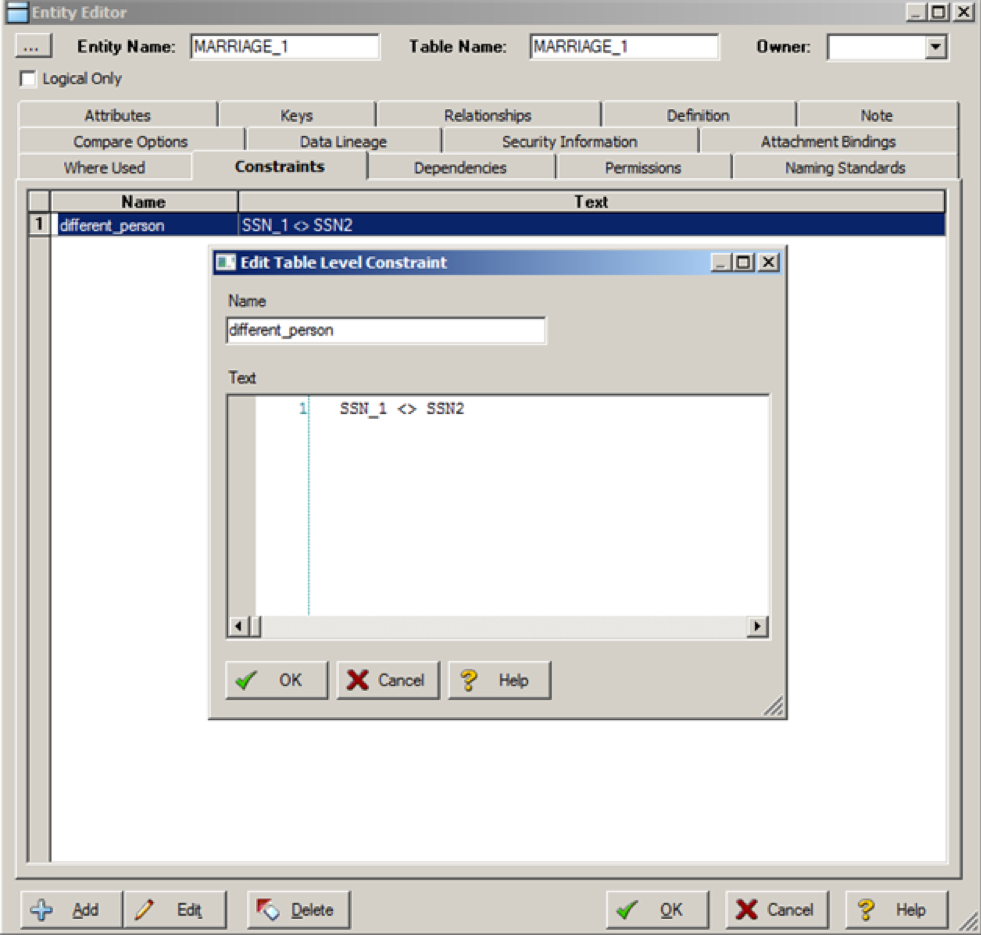Screen dimensions: 981x935
Task: Click the constraint Name input field
Action: (386, 330)
